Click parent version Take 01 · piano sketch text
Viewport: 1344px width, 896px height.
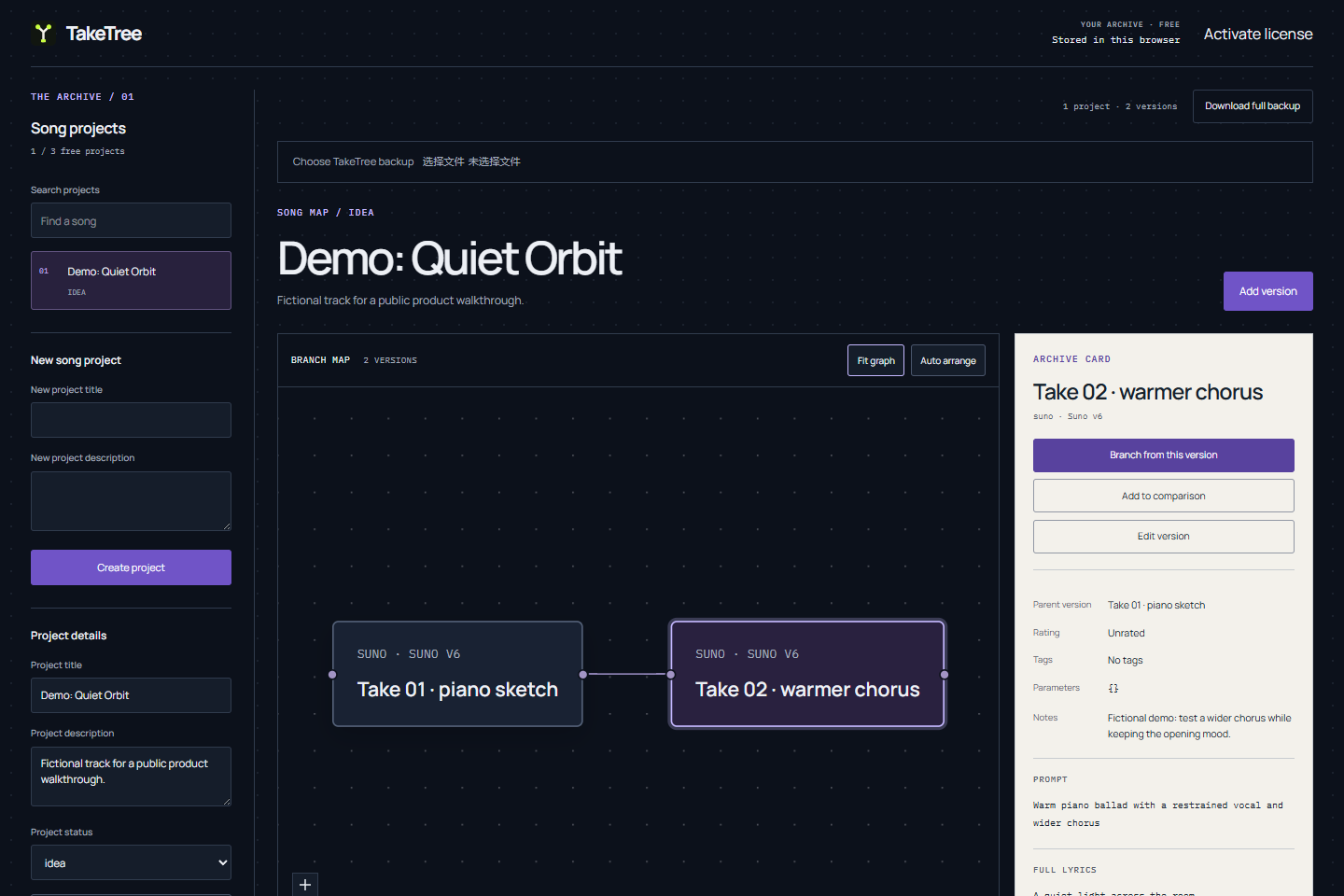click(x=1155, y=605)
